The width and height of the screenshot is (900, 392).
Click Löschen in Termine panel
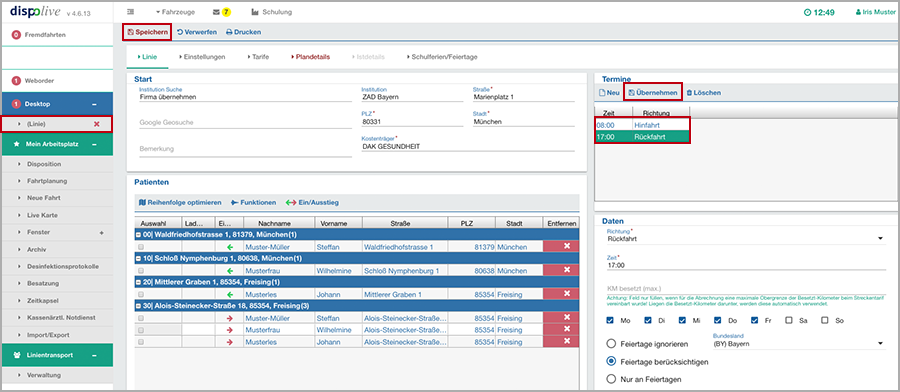pyautogui.click(x=704, y=92)
